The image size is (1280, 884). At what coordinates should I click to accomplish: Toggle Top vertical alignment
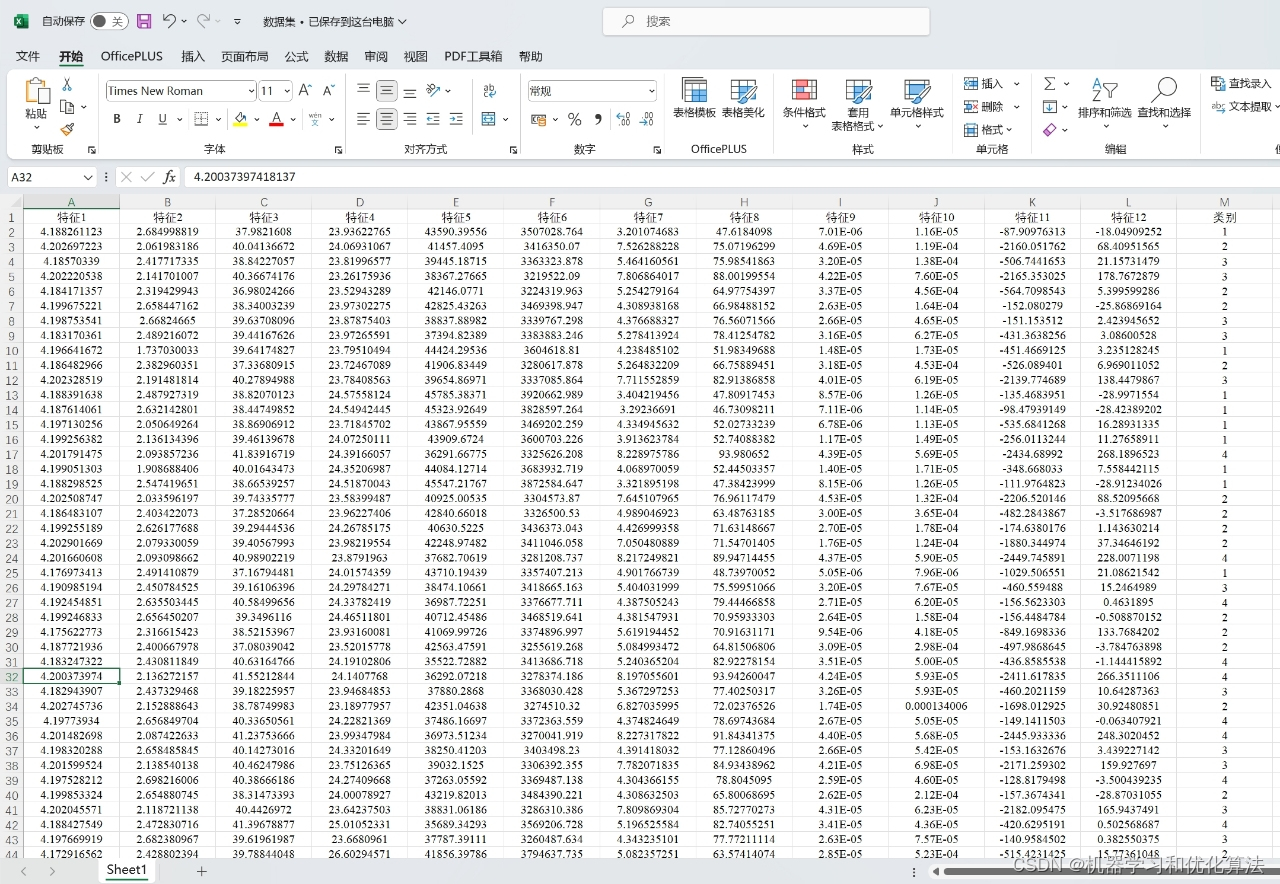tap(363, 90)
